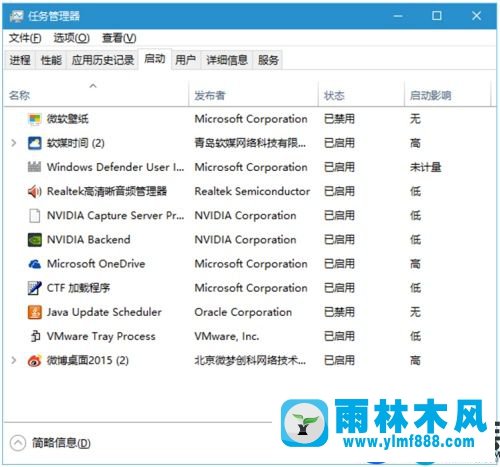Screen dimensions: 500x467
Task: Maximize the 任务管理器 window
Action: [x=437, y=16]
